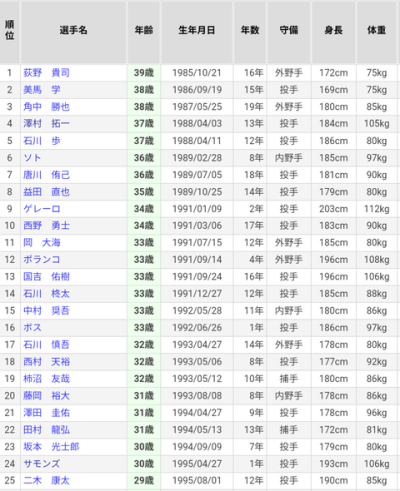The width and height of the screenshot is (400, 491).
Task: Open 中村 奨吾 profile link
Action: [x=46, y=311]
